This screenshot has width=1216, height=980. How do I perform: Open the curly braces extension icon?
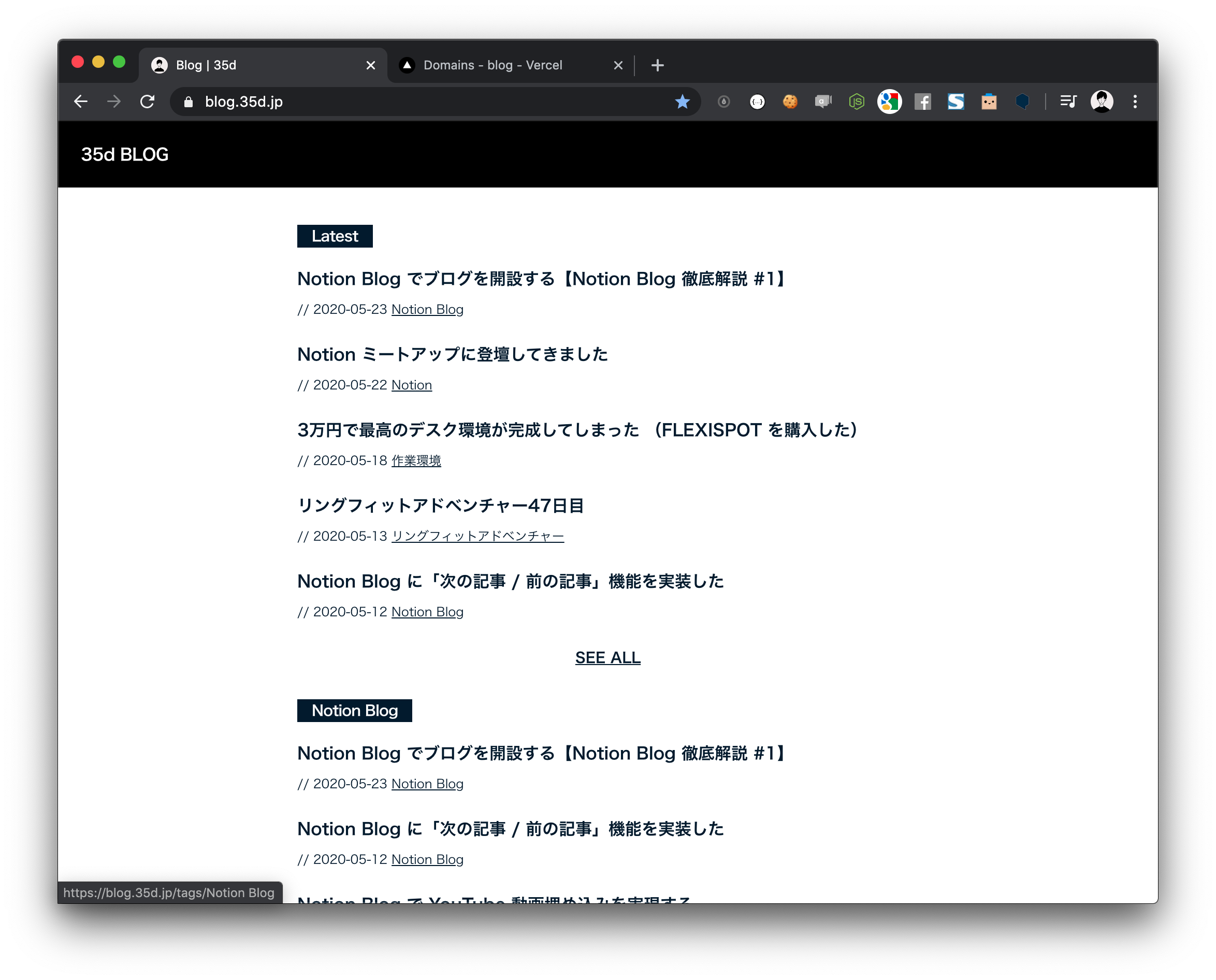point(757,102)
